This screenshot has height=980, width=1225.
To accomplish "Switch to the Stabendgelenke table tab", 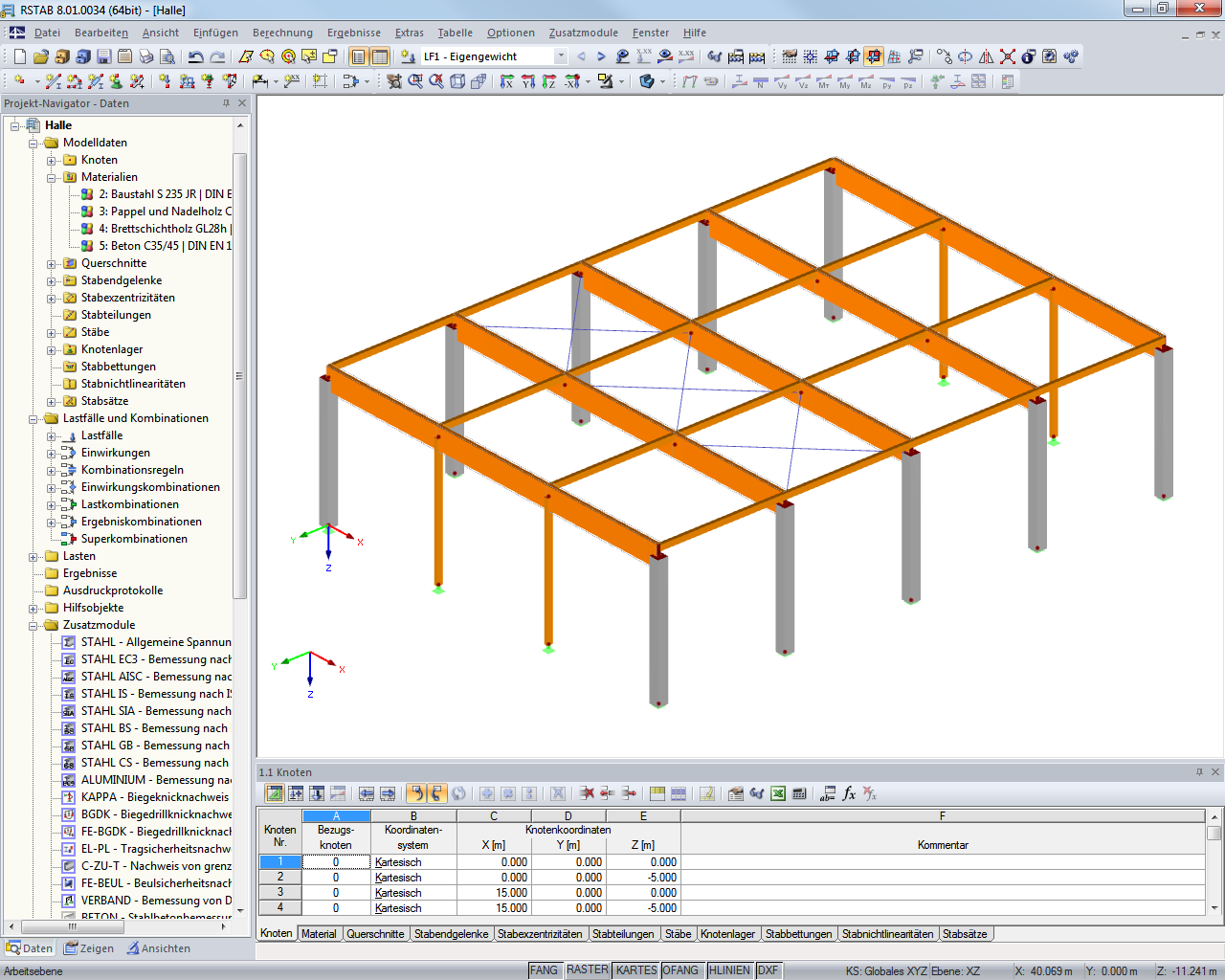I will [451, 933].
